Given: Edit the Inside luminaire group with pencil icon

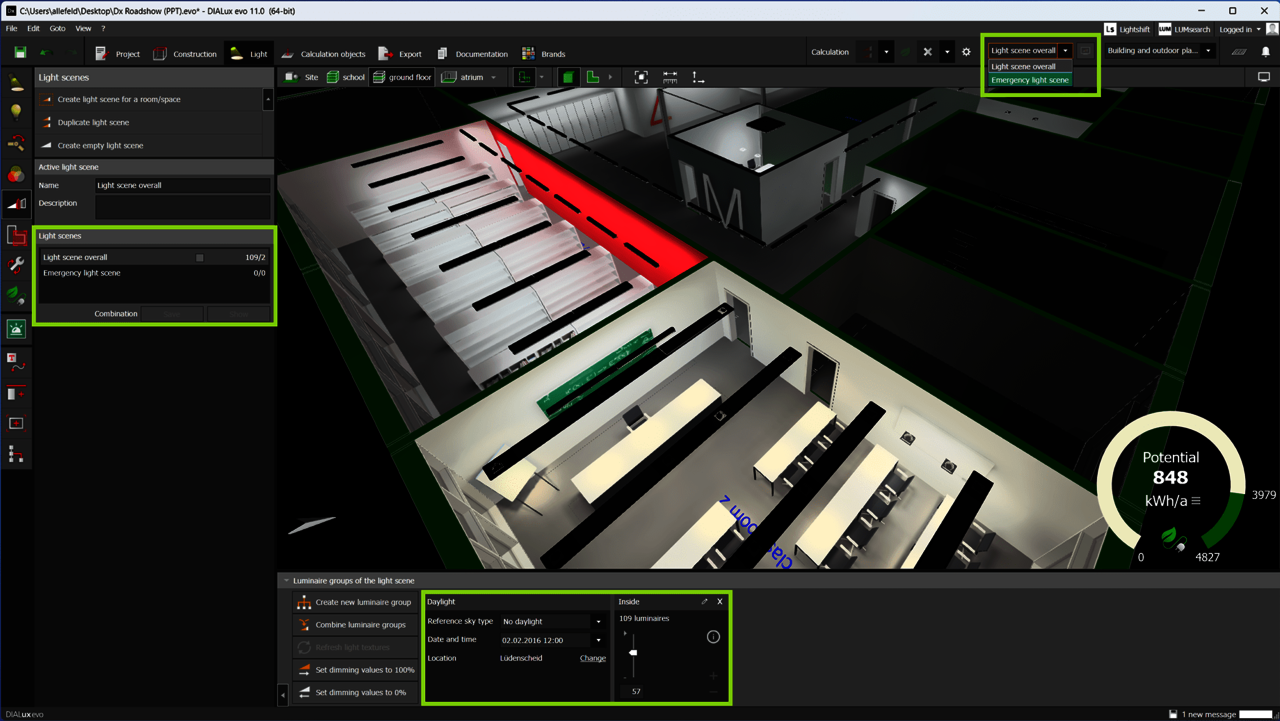Looking at the screenshot, I should coord(704,602).
